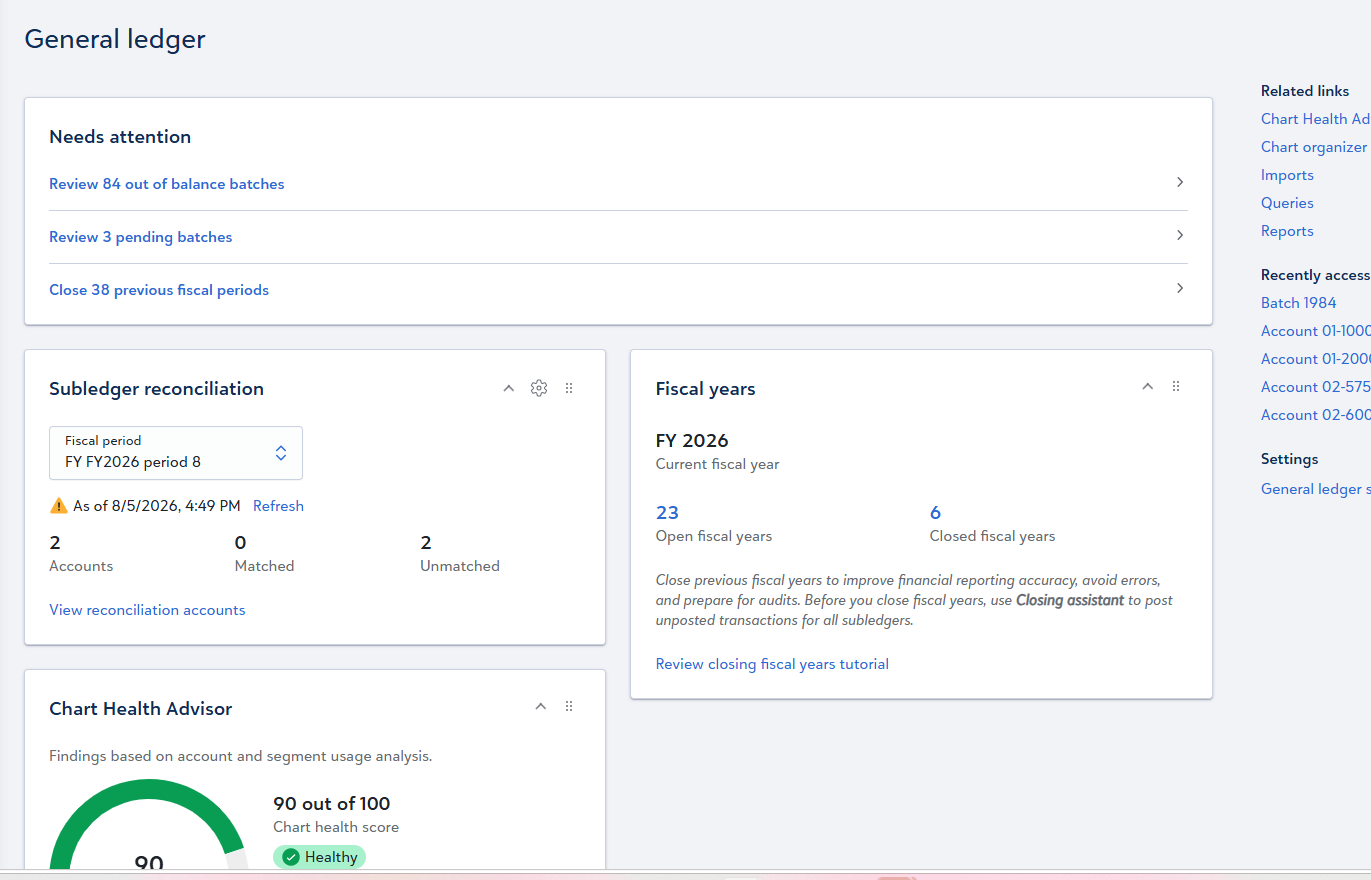1371x880 pixels.
Task: Click the Fiscal years card title
Action: [x=705, y=389]
